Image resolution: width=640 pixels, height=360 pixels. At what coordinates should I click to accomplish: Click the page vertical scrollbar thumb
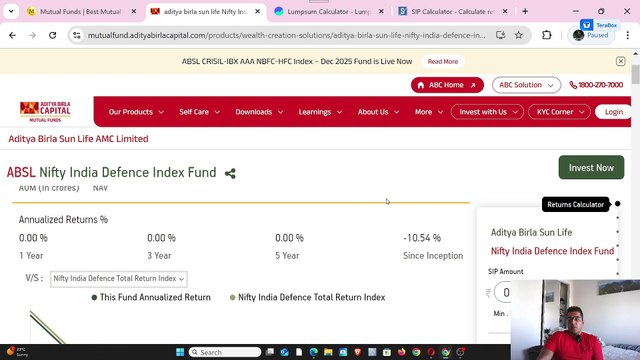click(636, 74)
